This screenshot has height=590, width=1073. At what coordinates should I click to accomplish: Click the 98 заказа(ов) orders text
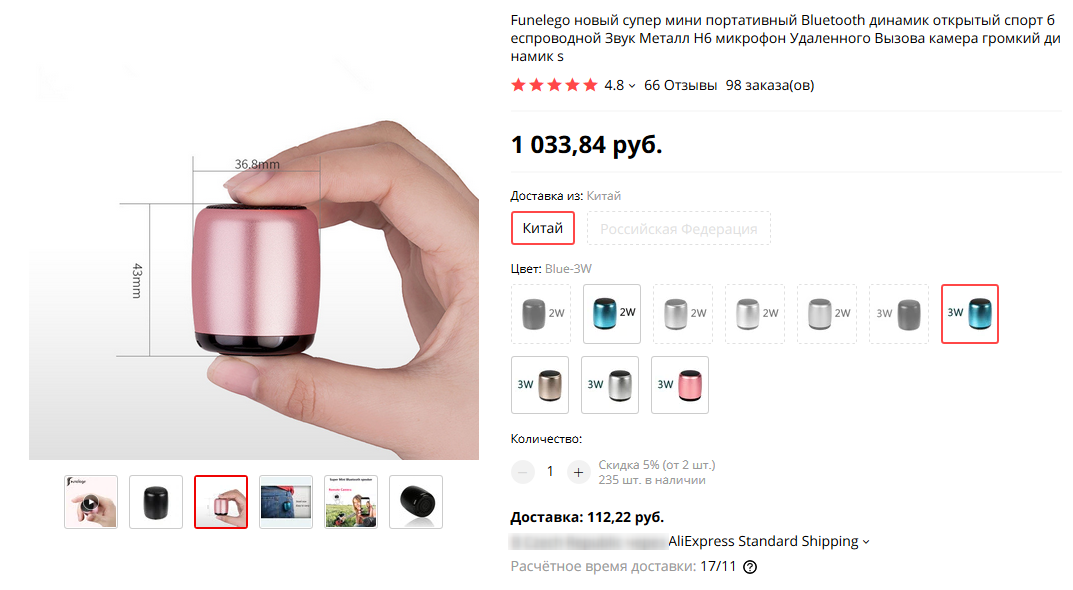770,86
